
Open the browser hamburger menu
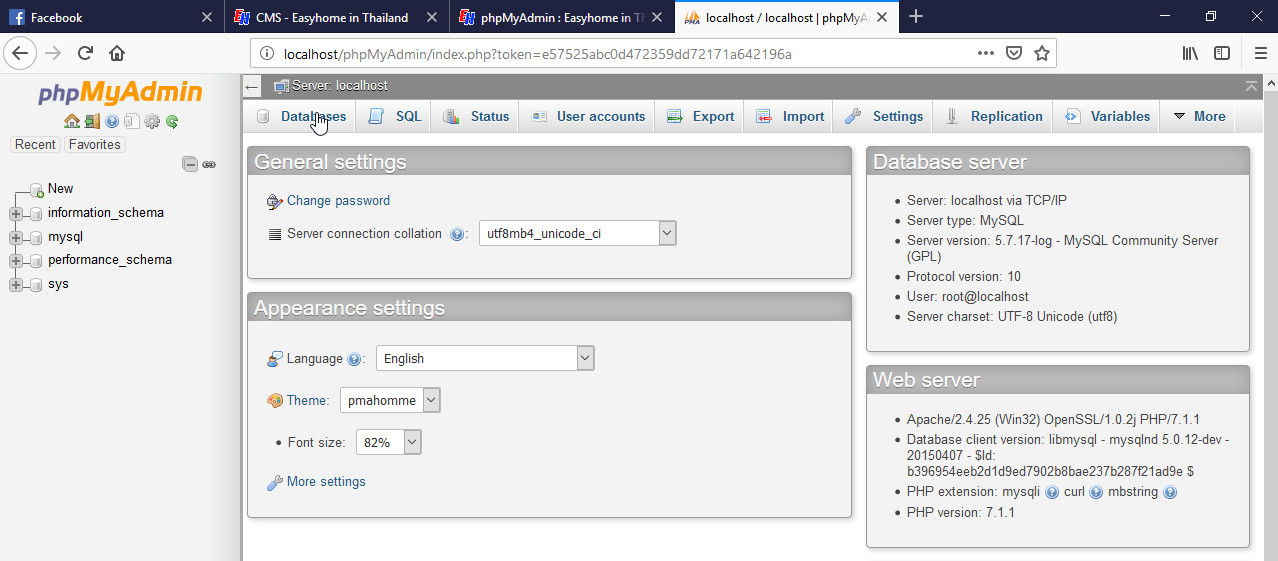pos(1261,53)
